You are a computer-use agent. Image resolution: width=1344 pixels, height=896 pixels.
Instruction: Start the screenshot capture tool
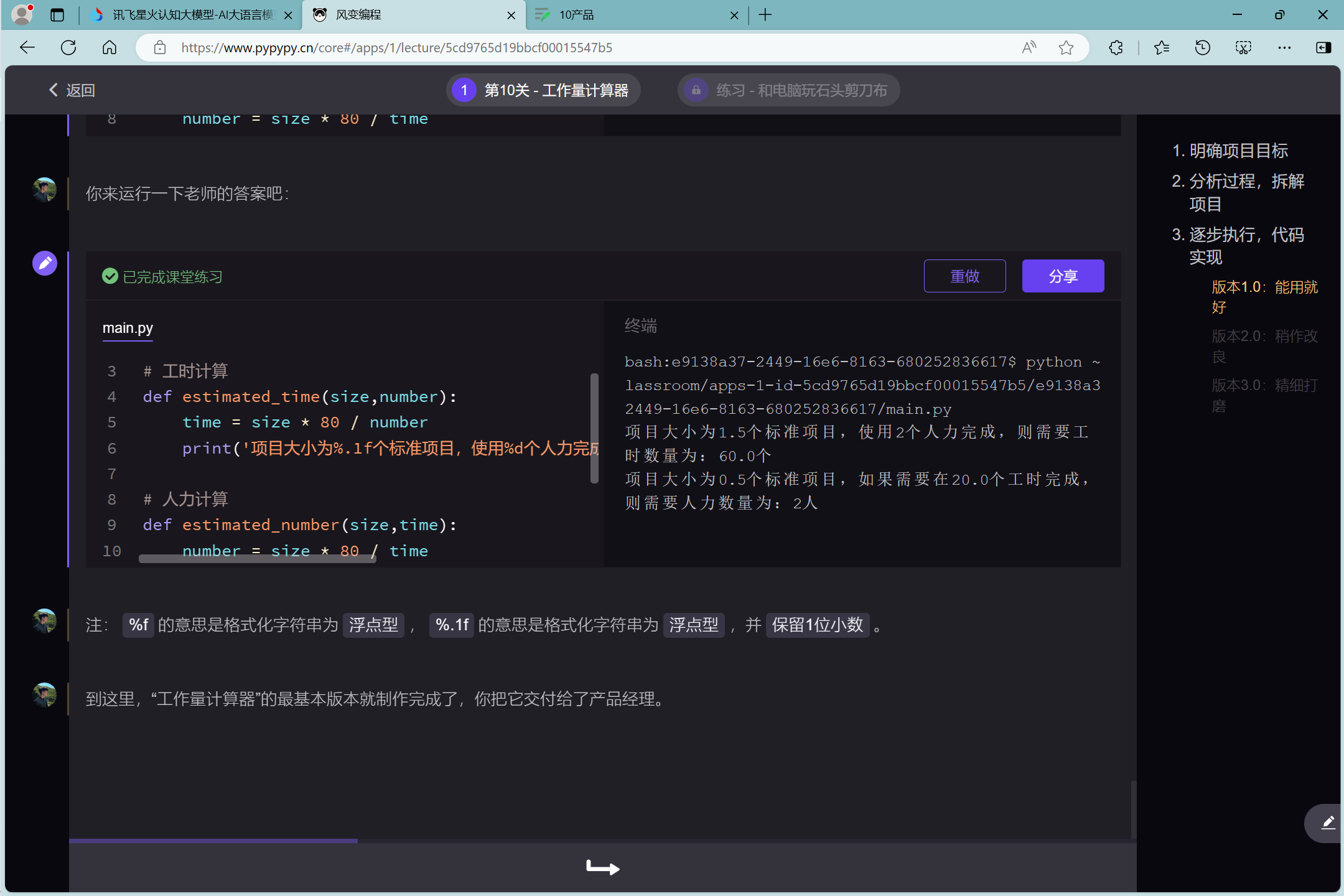pos(1244,48)
